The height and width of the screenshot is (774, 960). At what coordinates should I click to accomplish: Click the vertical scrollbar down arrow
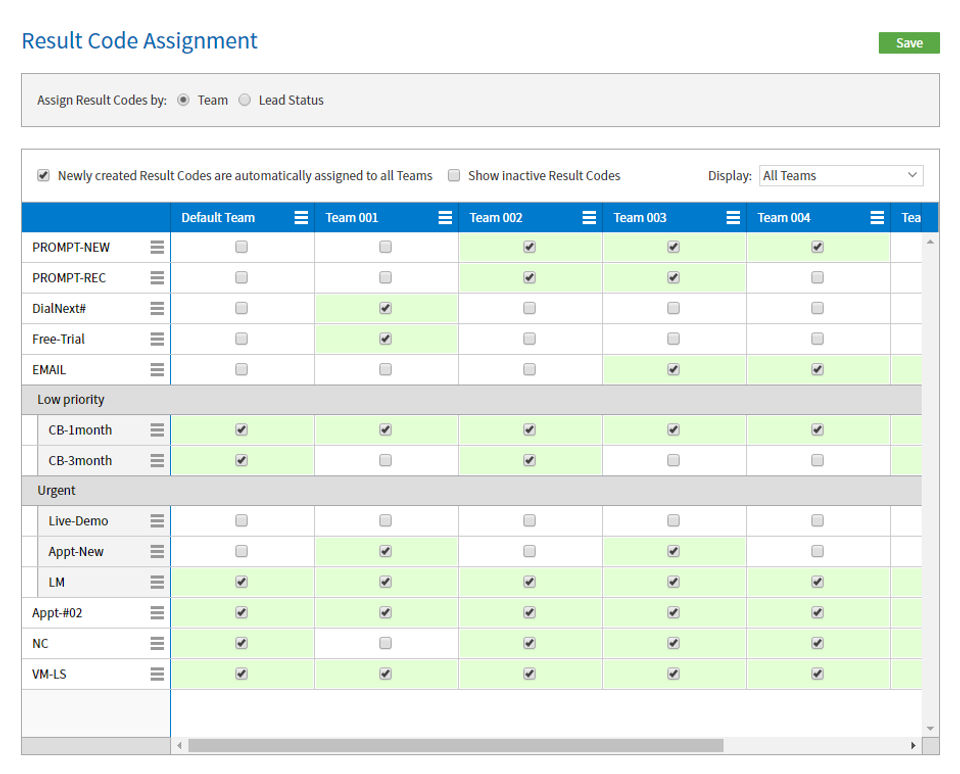pos(931,728)
